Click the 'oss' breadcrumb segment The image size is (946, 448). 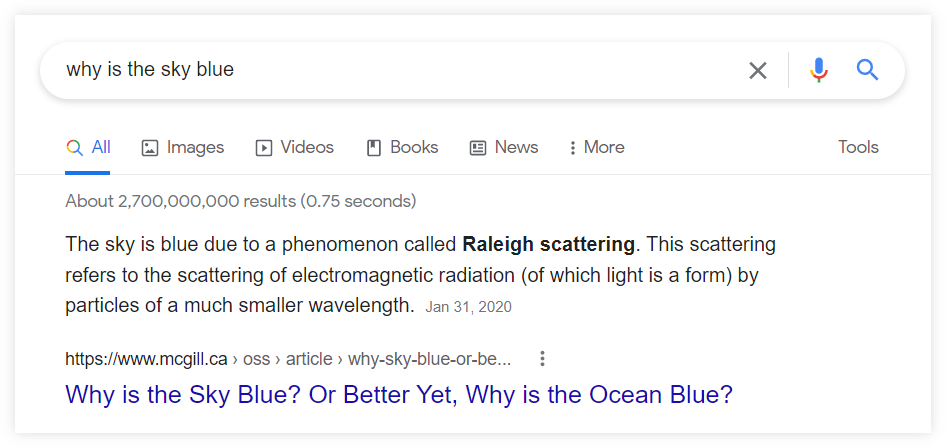pos(256,359)
